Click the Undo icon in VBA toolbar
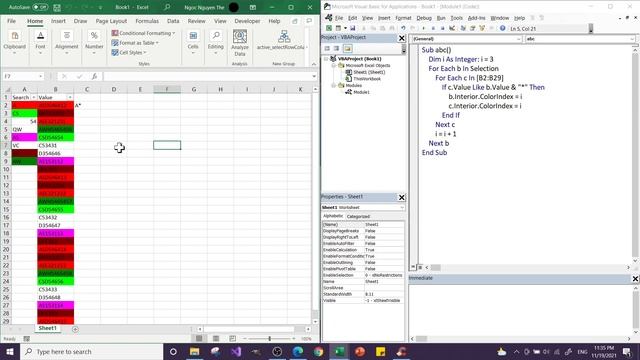The height and width of the screenshot is (360, 640). point(403,28)
